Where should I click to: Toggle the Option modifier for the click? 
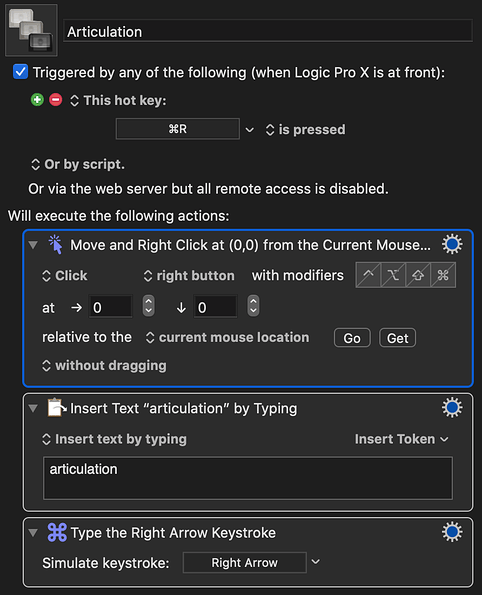click(393, 275)
